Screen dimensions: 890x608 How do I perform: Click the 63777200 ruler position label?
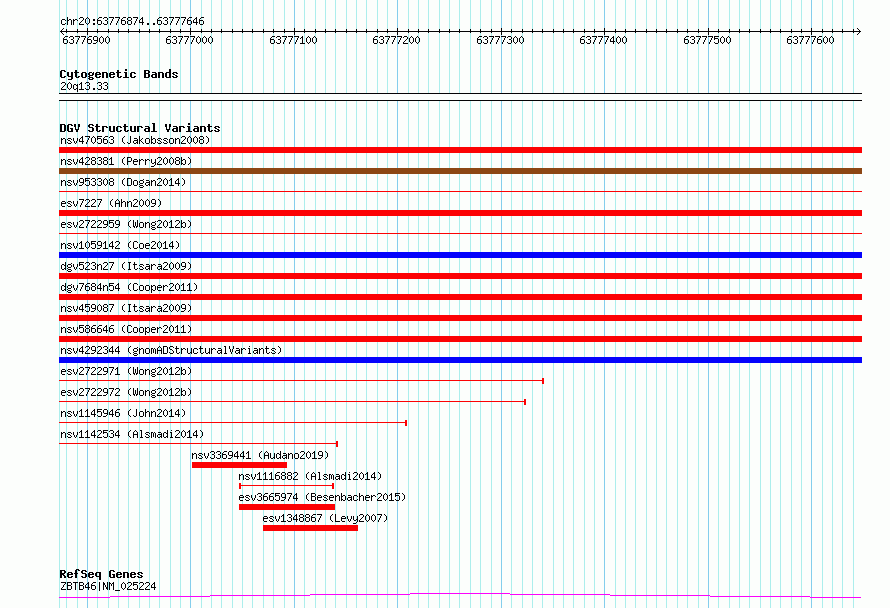point(396,40)
